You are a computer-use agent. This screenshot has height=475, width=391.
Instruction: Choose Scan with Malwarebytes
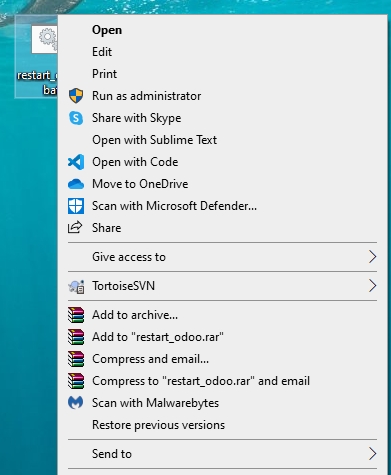pos(222,403)
